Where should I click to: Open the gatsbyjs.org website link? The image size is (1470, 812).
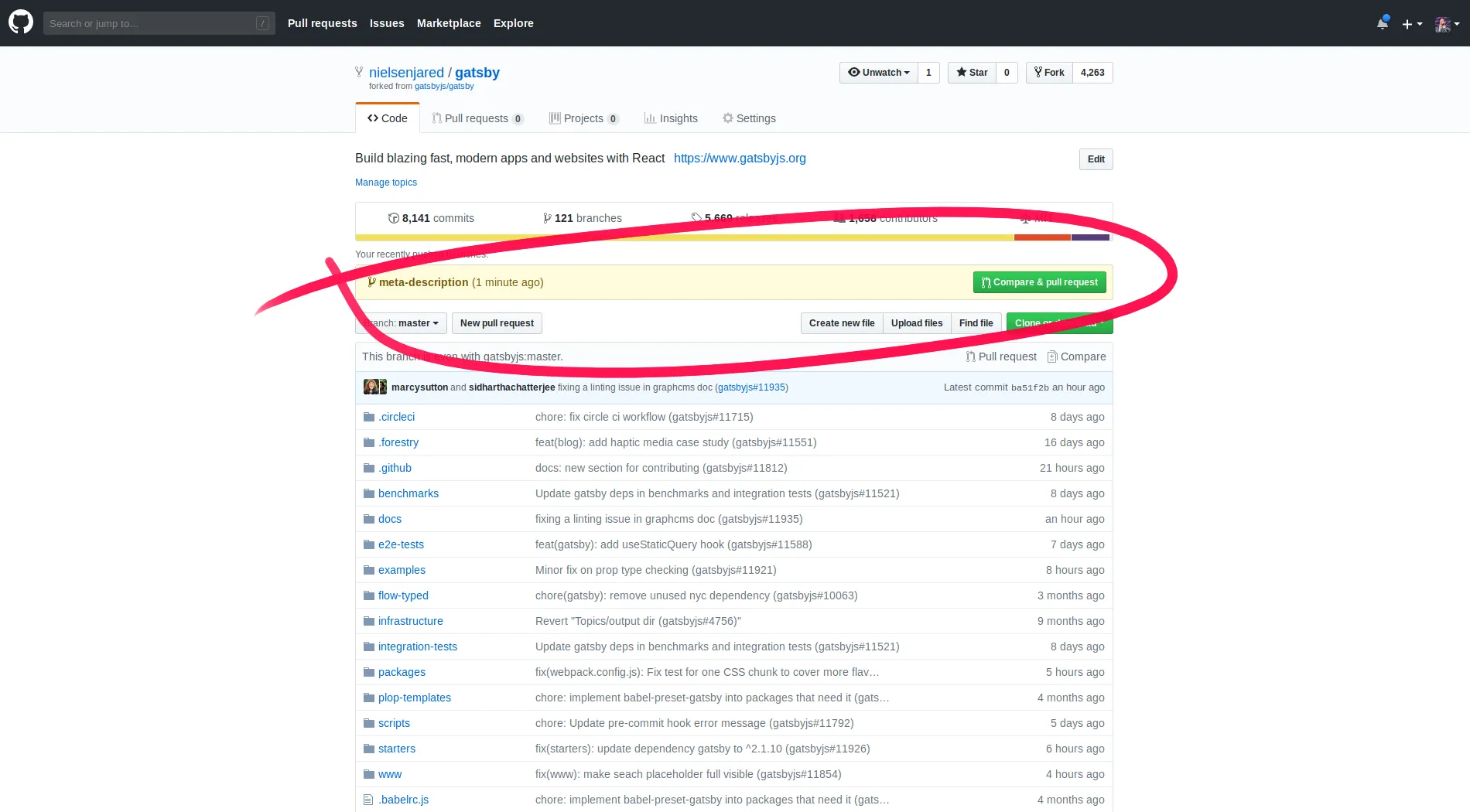(x=740, y=158)
